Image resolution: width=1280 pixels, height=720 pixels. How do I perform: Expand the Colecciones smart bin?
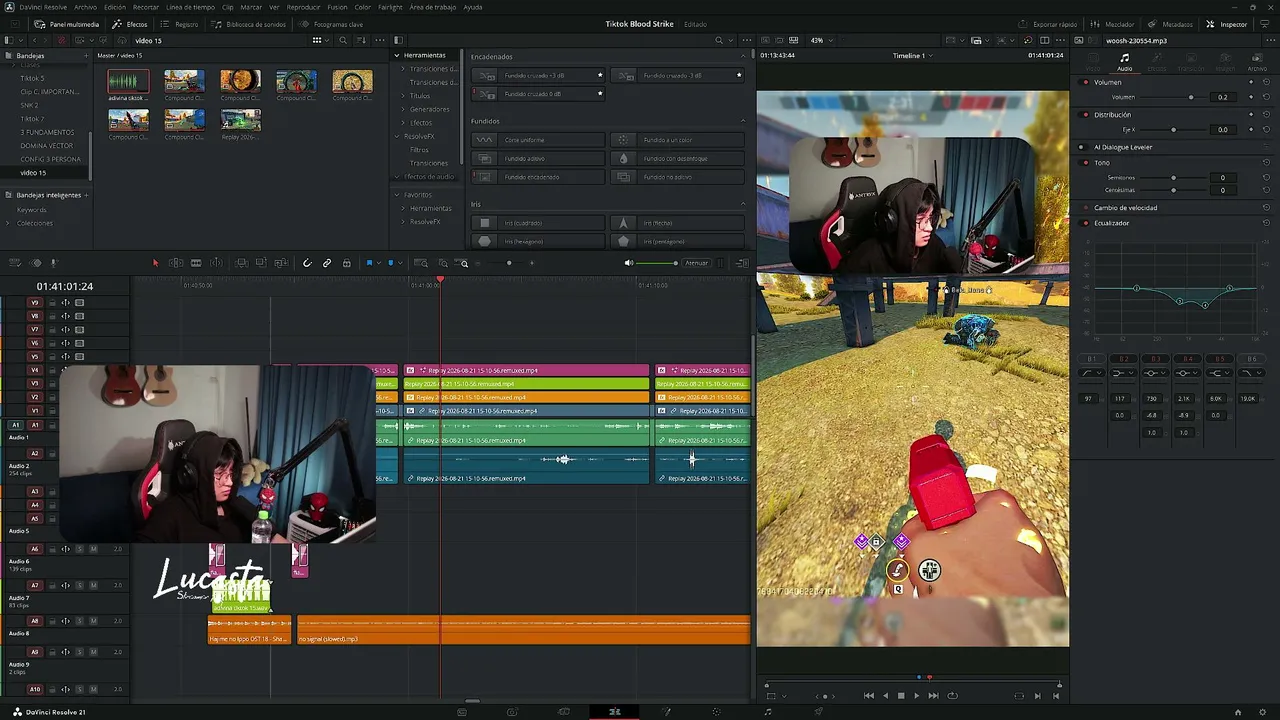[x=8, y=223]
